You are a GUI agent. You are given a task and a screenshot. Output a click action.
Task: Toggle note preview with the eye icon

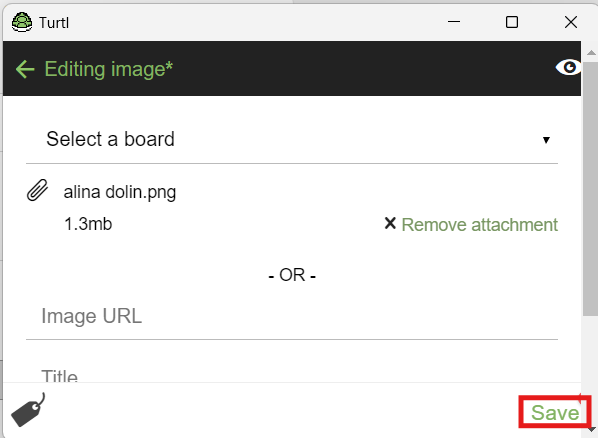(x=568, y=68)
